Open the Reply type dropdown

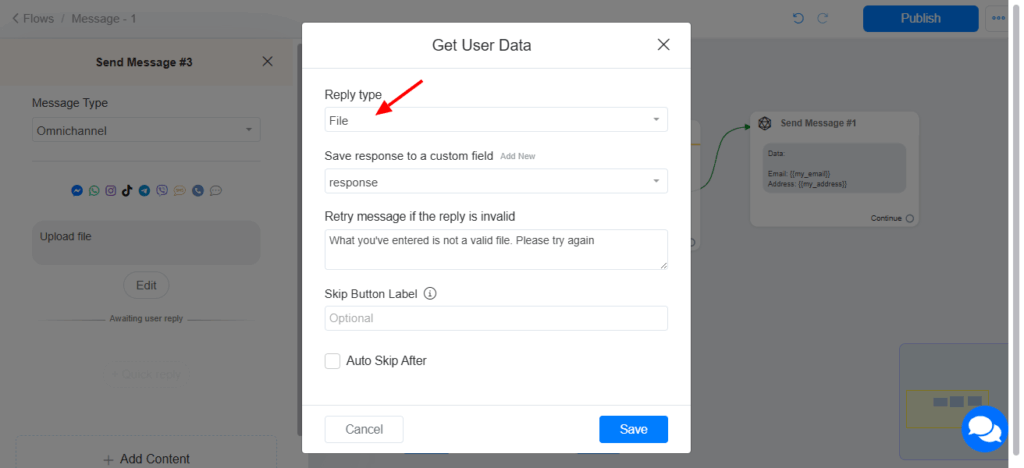pos(496,120)
